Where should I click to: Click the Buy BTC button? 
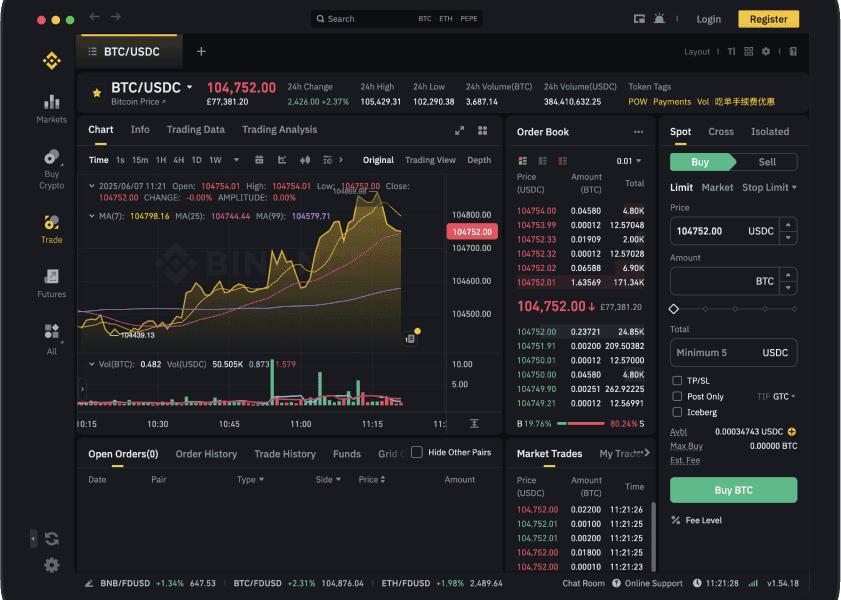pos(733,490)
